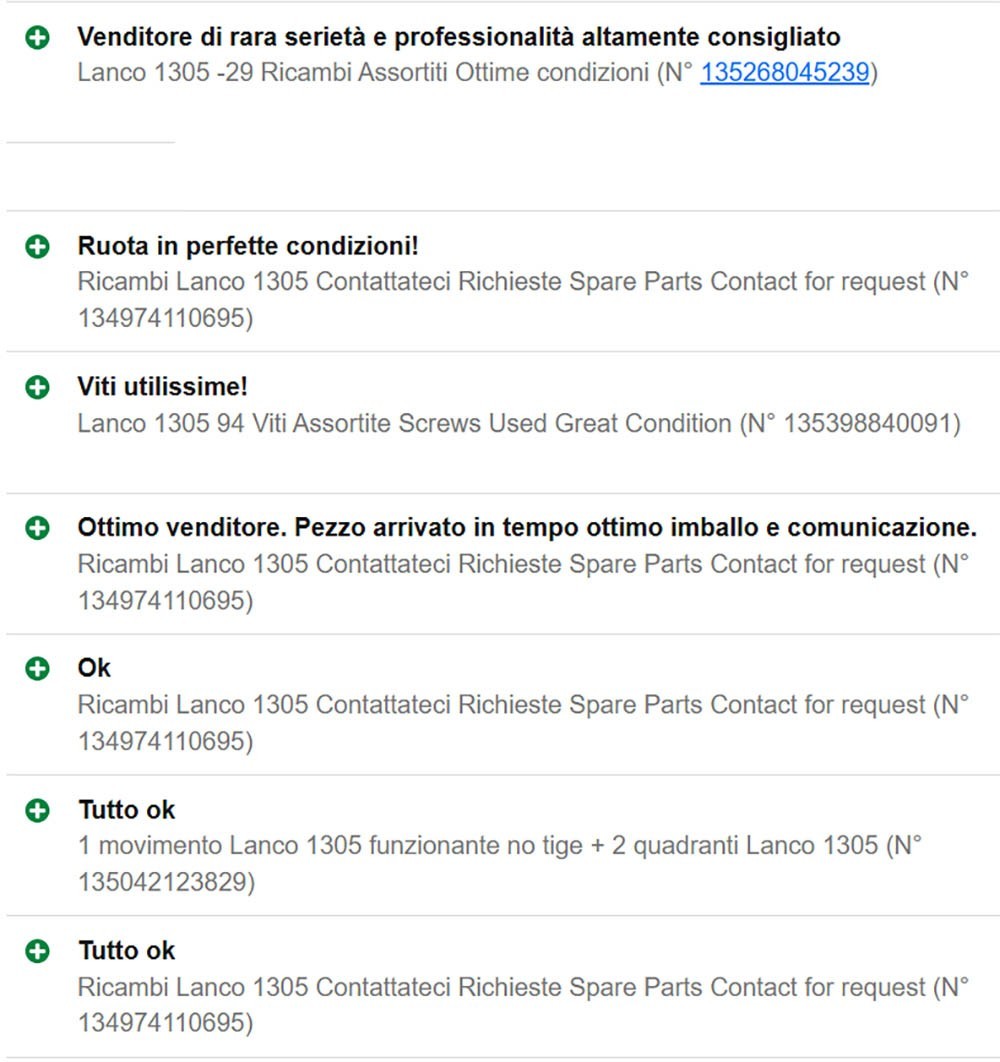Click green plus icon next to 'Ruota in perfette condizioni!'

pyautogui.click(x=37, y=247)
